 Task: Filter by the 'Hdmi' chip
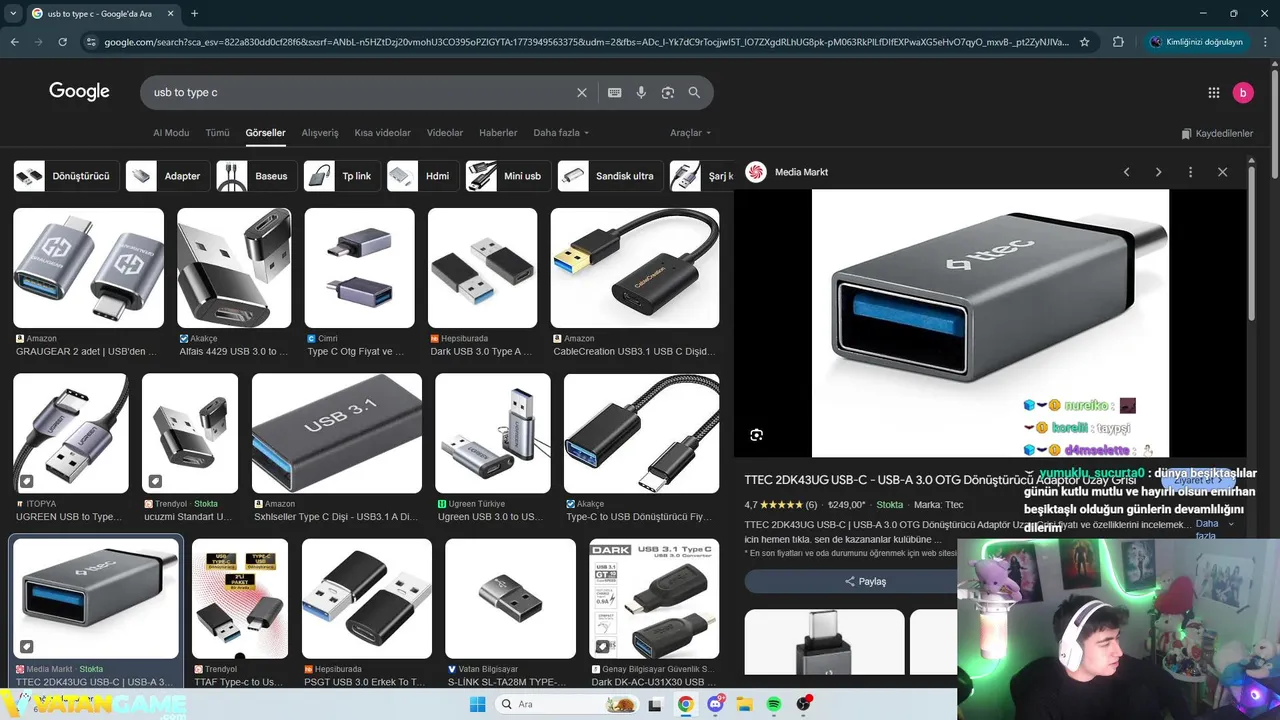pos(423,176)
